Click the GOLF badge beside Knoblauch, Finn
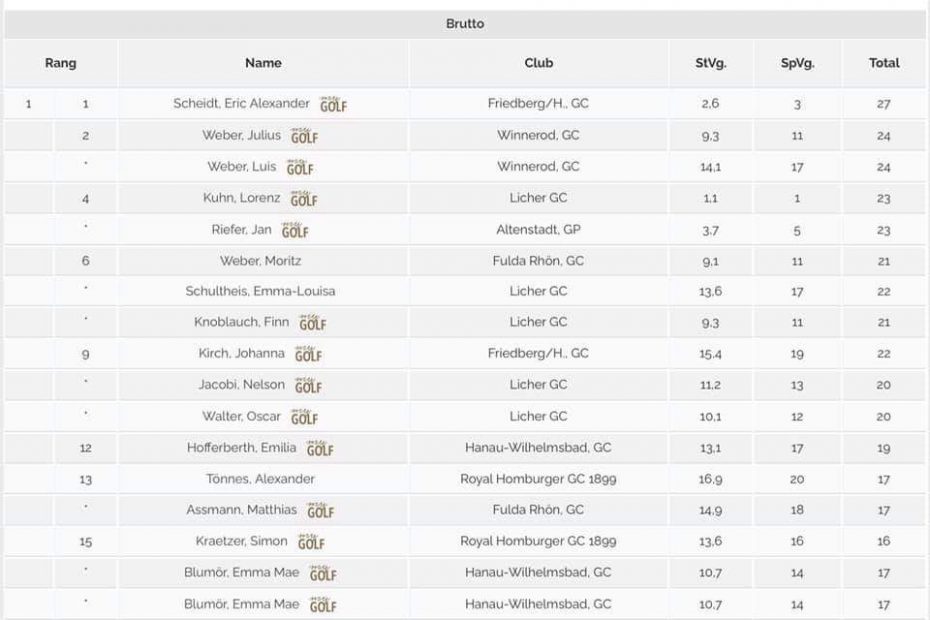The image size is (930, 620). (313, 323)
